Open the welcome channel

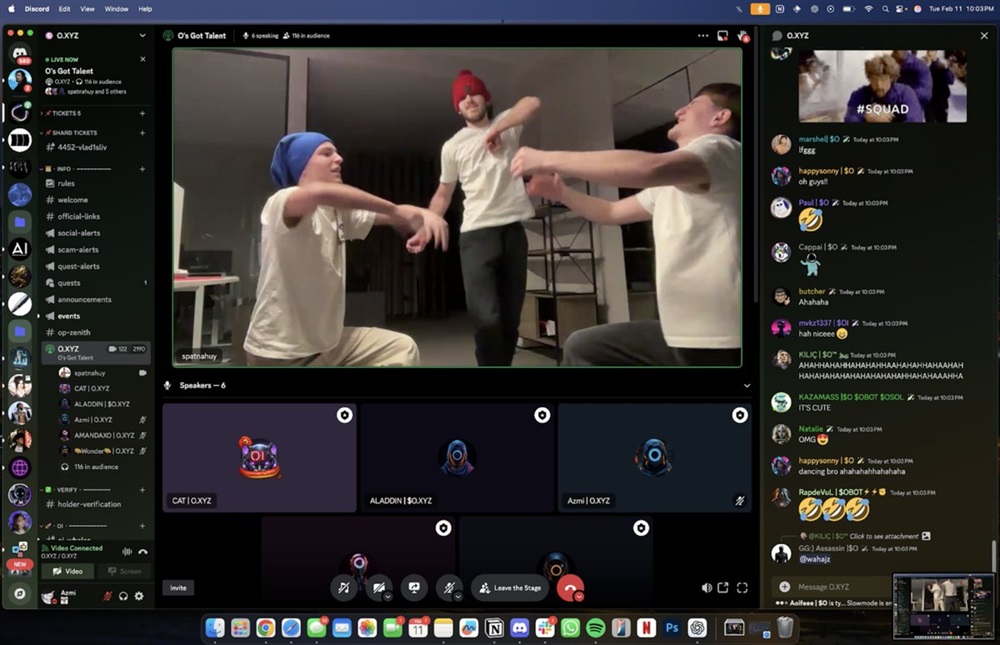(73, 200)
